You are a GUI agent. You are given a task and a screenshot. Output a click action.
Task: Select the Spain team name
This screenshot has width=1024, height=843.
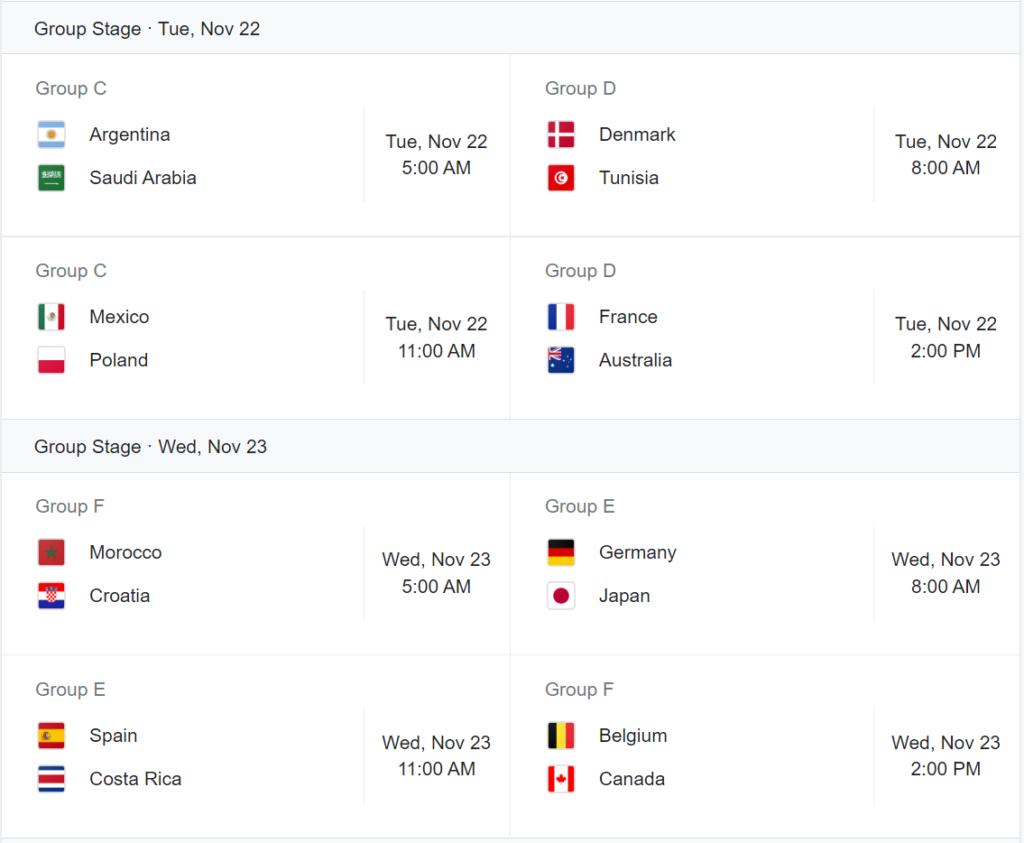point(113,735)
